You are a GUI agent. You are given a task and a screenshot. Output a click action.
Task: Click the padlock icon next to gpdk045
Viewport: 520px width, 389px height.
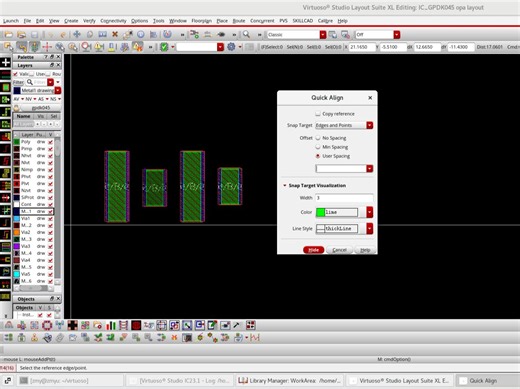(x=17, y=108)
